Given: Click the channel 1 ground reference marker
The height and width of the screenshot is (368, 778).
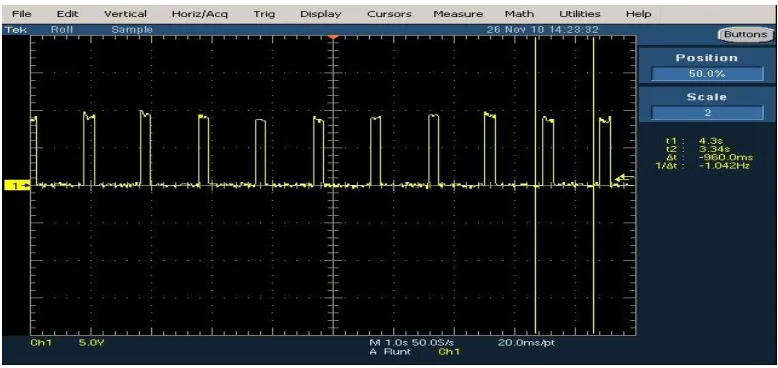Looking at the screenshot, I should tap(17, 185).
